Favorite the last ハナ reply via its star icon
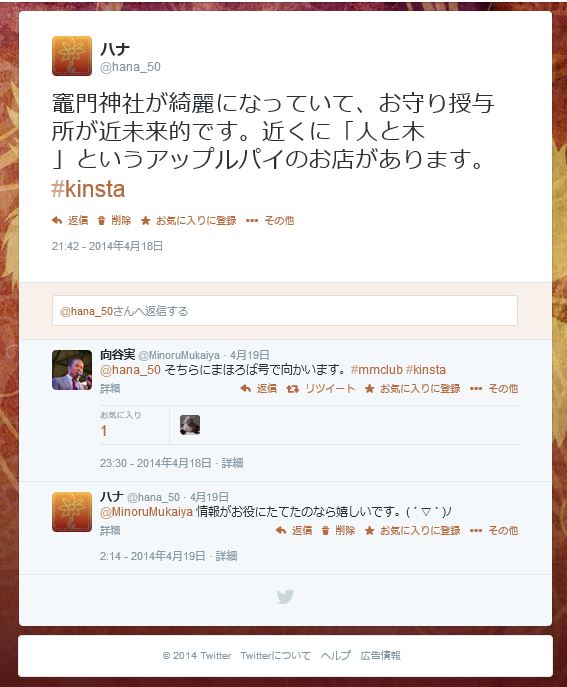 point(369,531)
